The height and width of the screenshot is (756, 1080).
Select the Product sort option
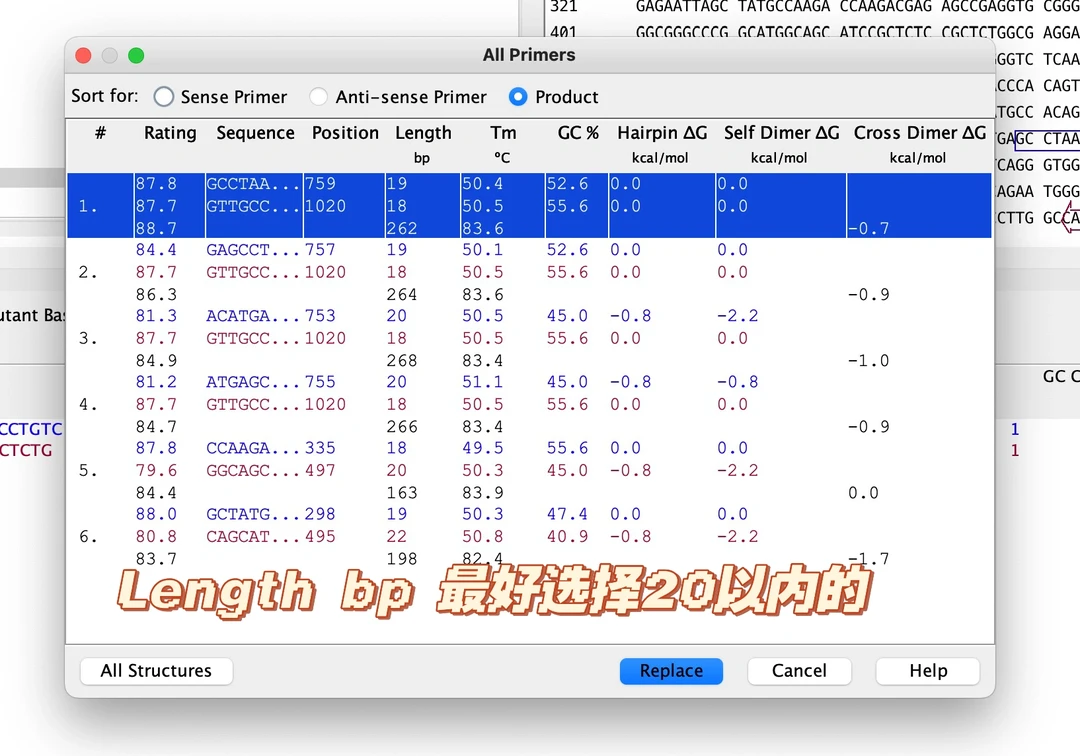(554, 97)
